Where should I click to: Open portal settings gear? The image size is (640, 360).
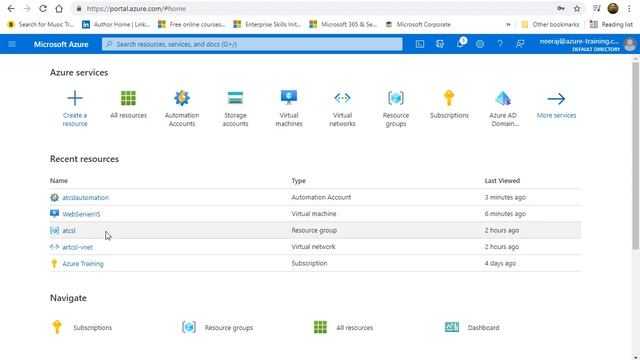480,44
